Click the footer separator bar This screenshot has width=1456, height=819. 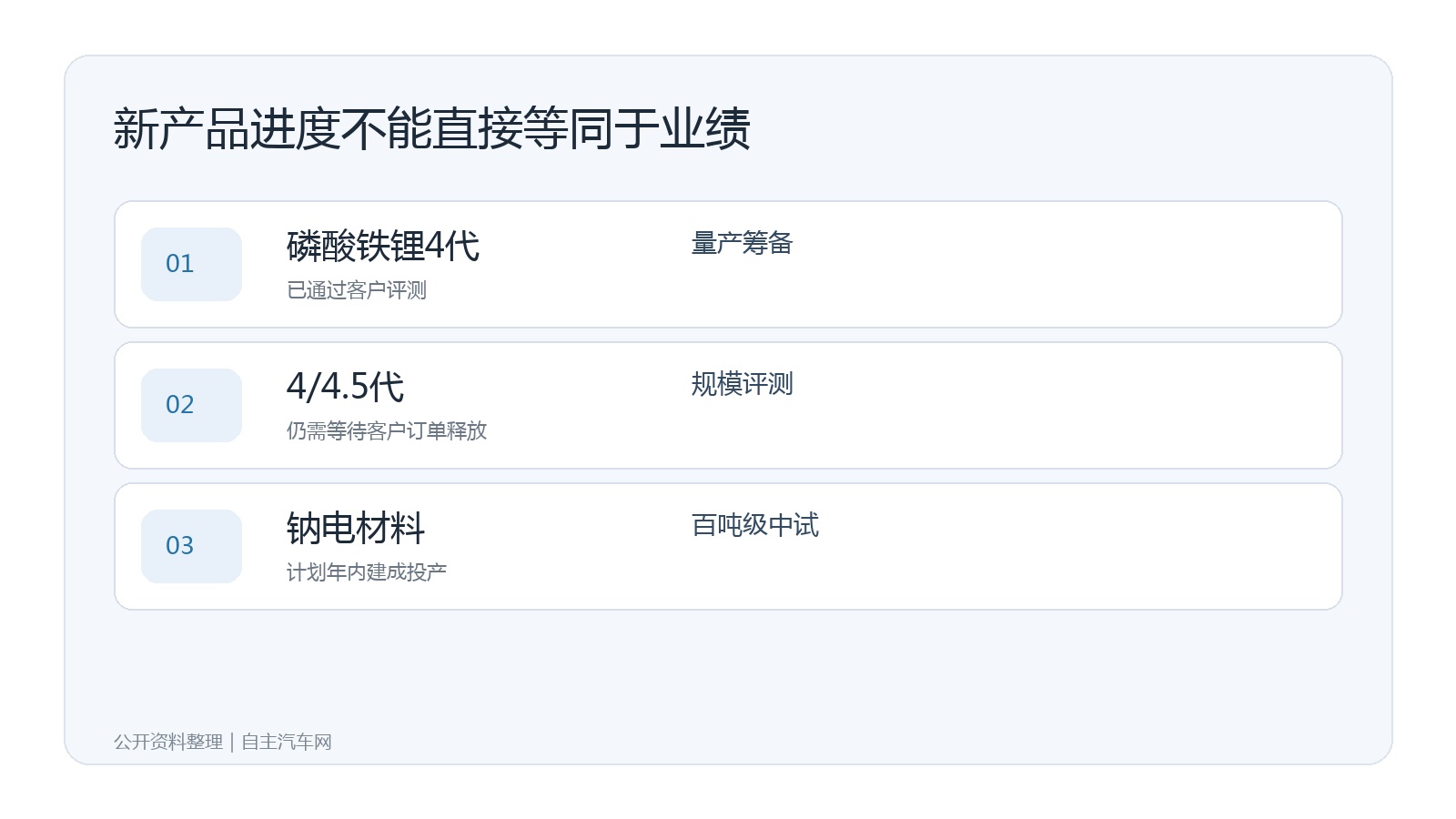[232, 742]
